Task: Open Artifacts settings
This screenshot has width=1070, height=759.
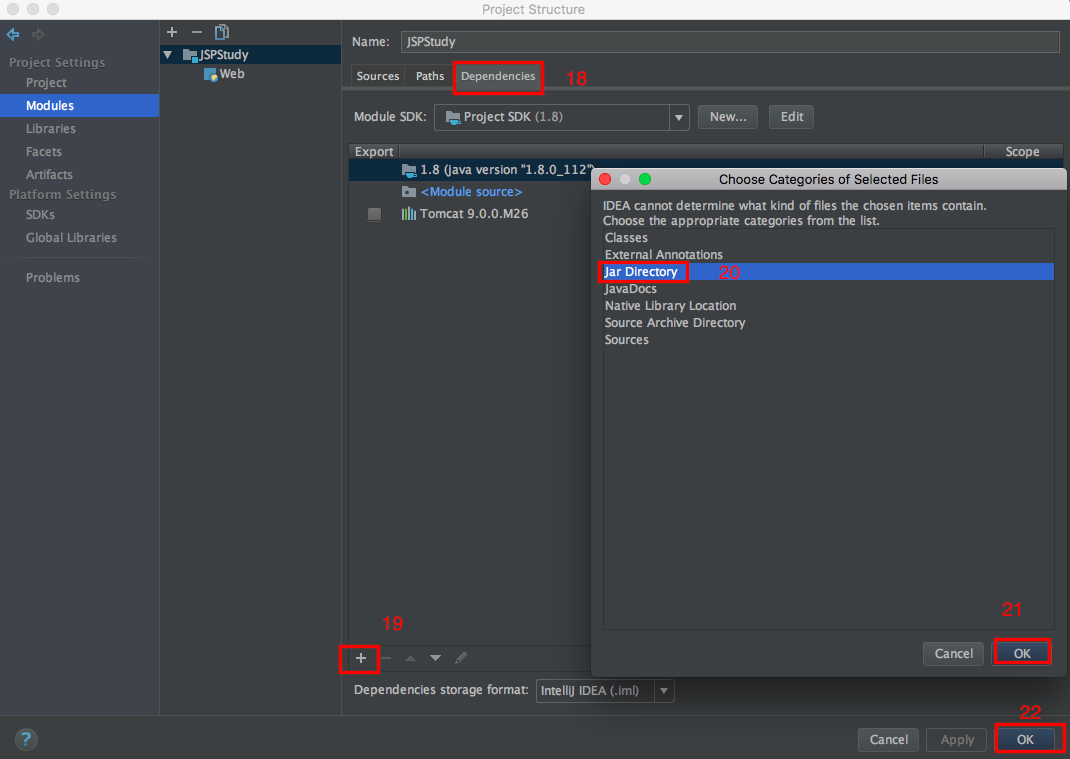Action: tap(49, 174)
